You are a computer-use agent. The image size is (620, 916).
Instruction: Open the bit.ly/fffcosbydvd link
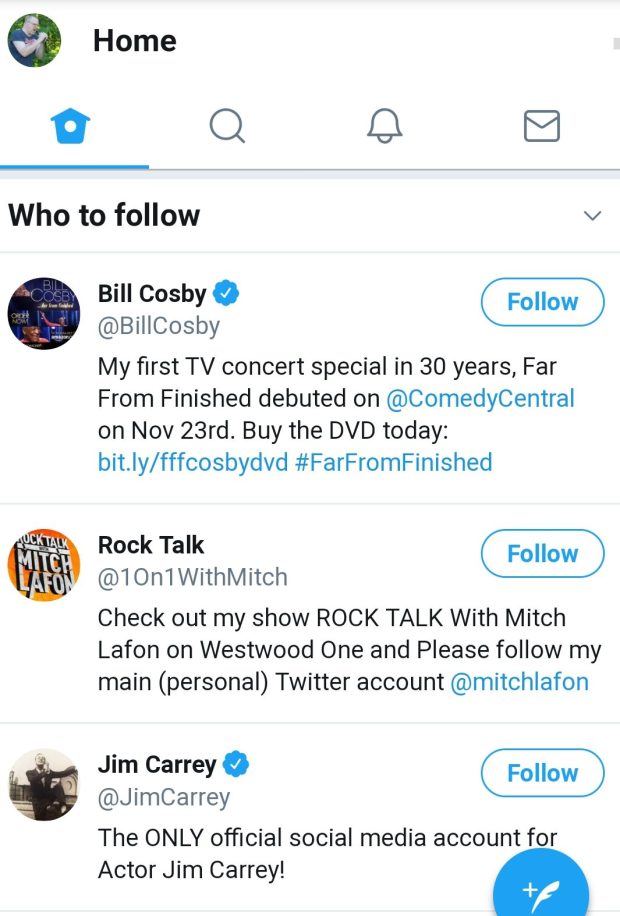(x=192, y=462)
